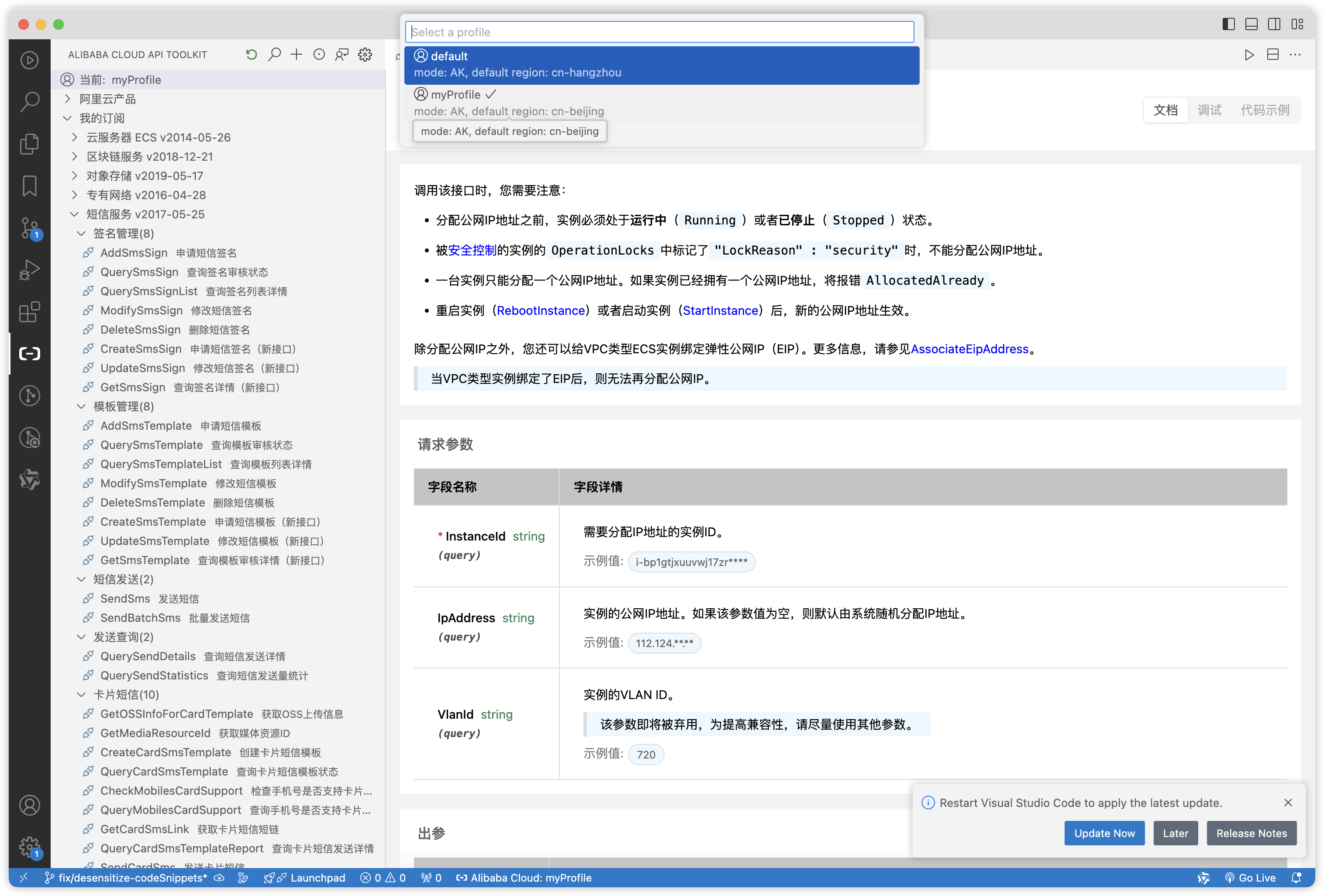Open the Extensions view in the activity bar
1324x896 pixels.
(29, 312)
